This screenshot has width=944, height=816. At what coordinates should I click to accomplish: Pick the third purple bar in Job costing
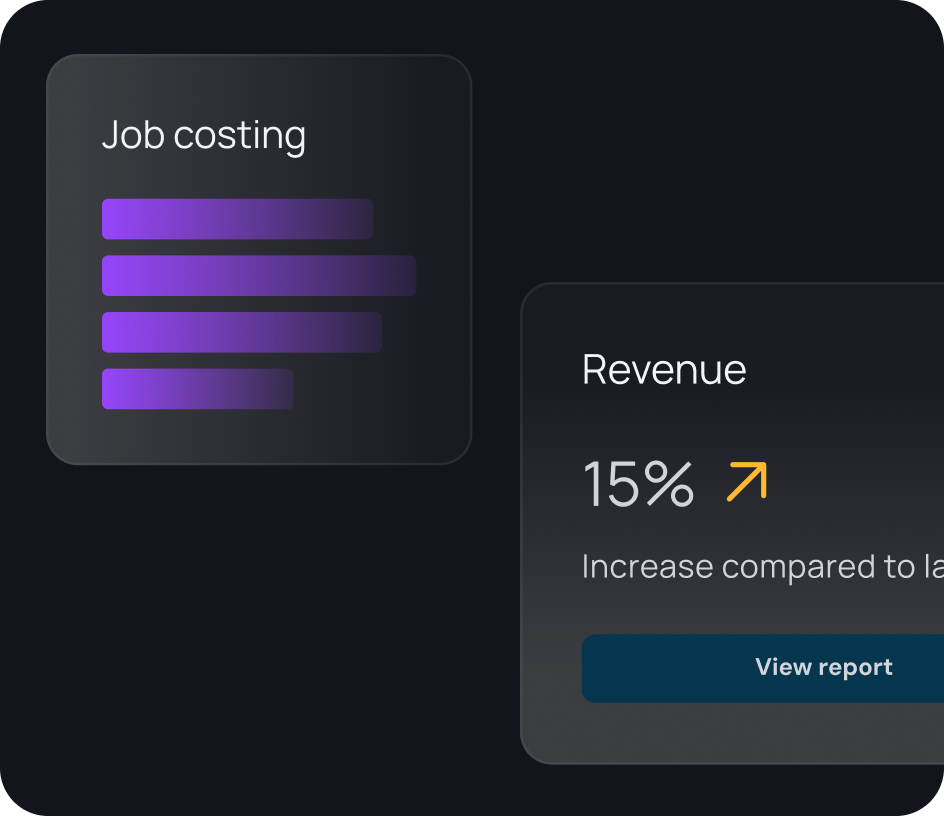click(x=241, y=332)
